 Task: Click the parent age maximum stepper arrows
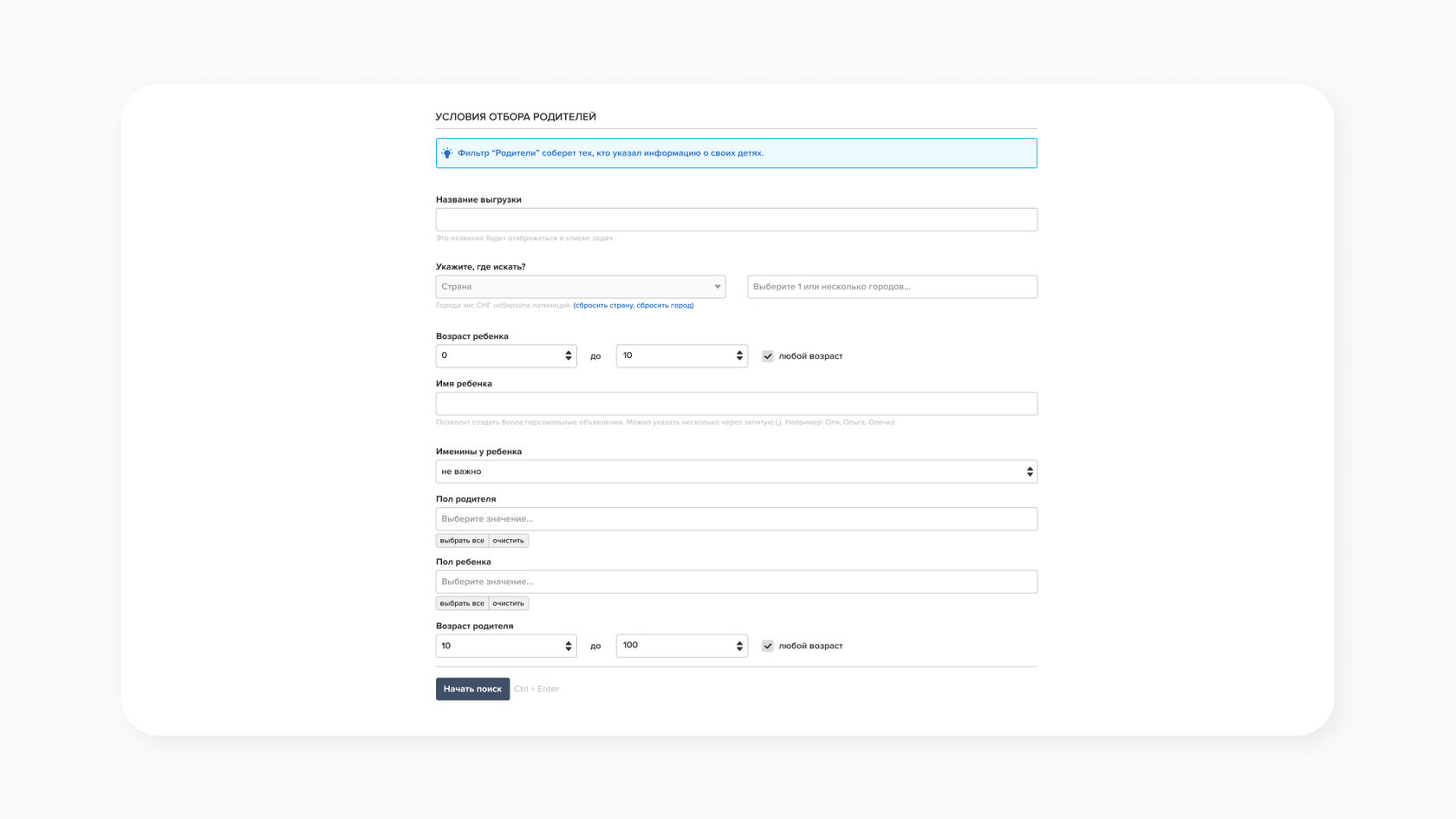(739, 647)
